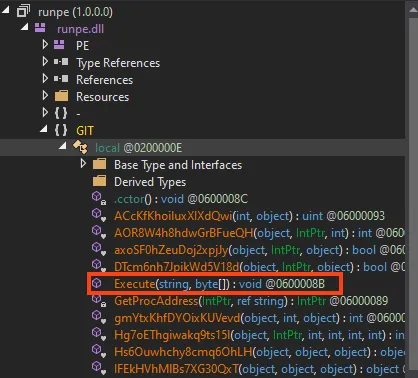Expand Base Type and Interfaces folder

pyautogui.click(x=83, y=163)
